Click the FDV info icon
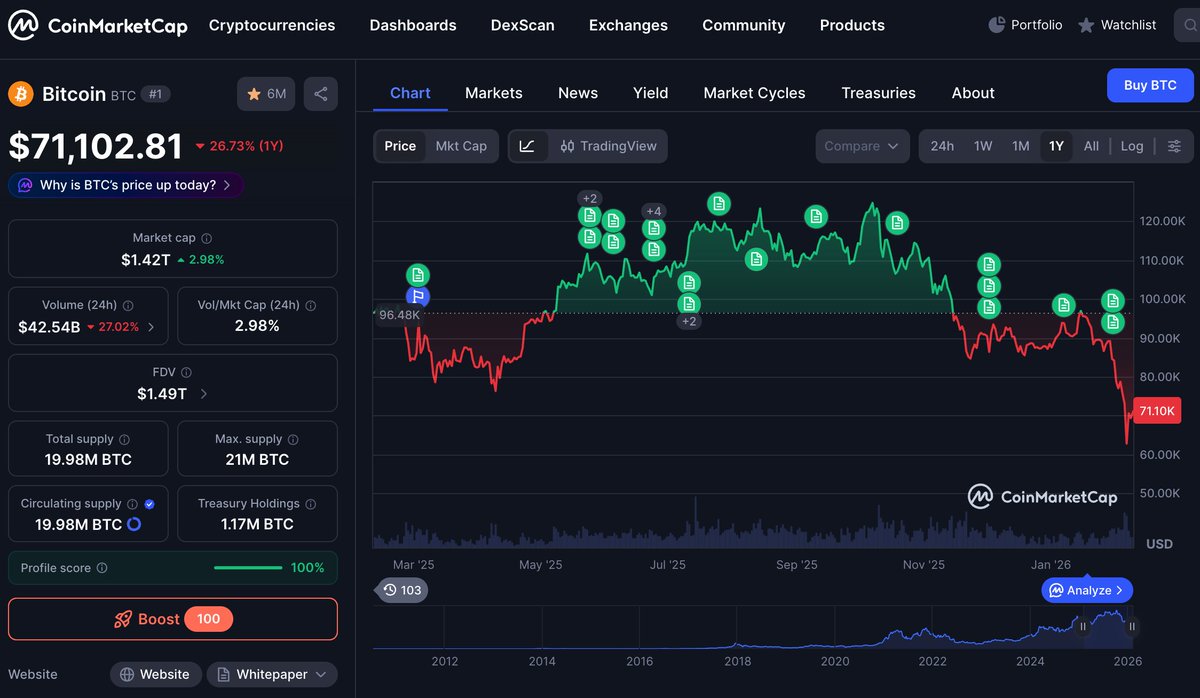1200x698 pixels. tap(187, 373)
